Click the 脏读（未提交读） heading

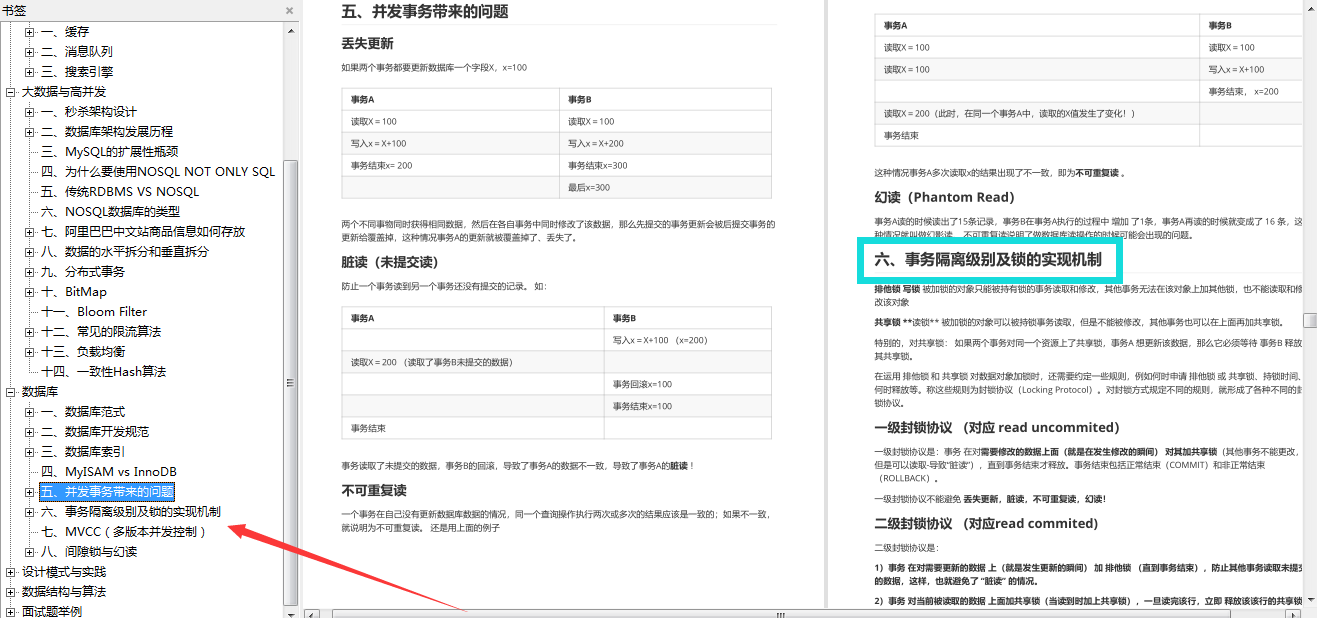click(x=390, y=262)
